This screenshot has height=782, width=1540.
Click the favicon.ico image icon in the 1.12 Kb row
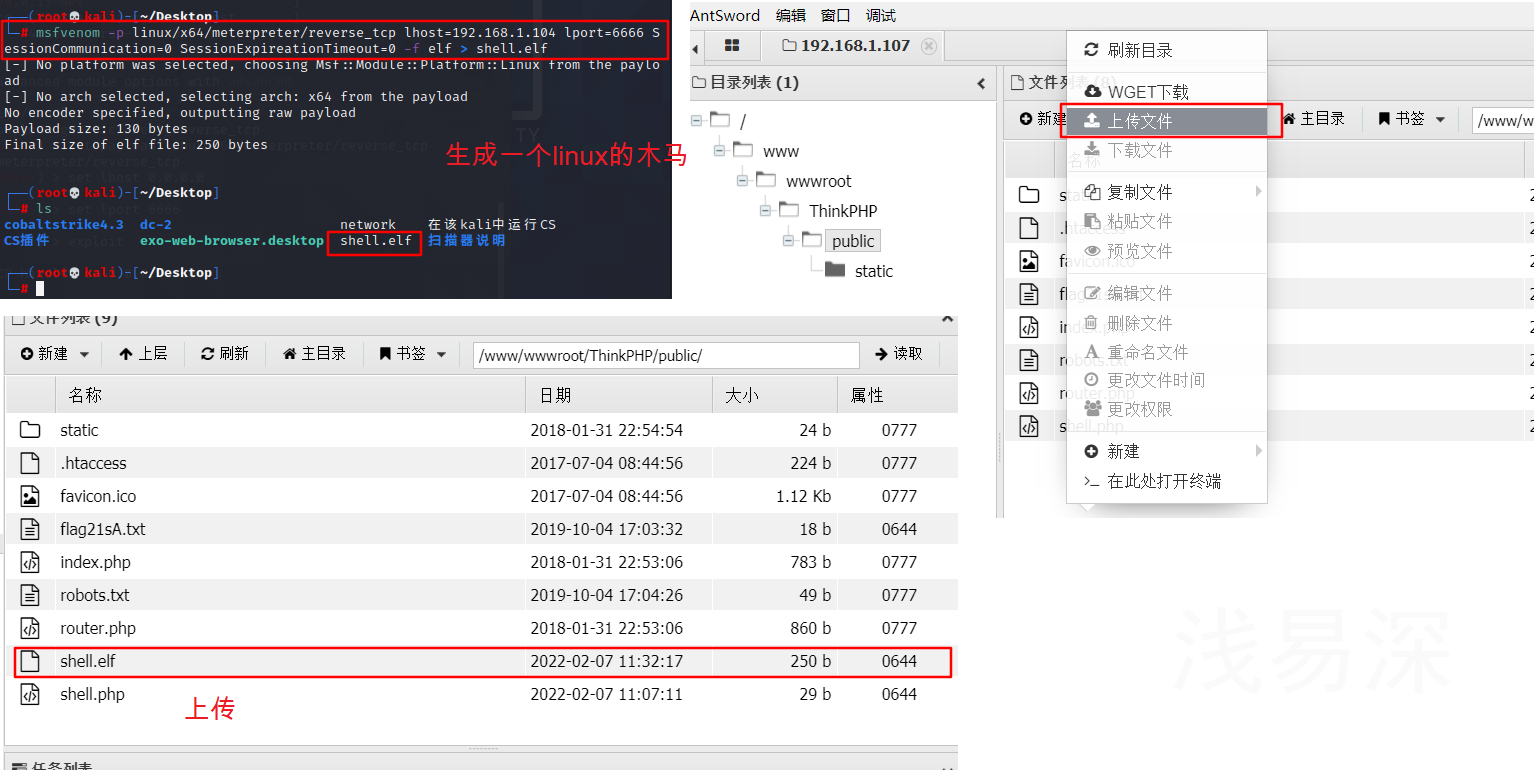click(x=30, y=496)
